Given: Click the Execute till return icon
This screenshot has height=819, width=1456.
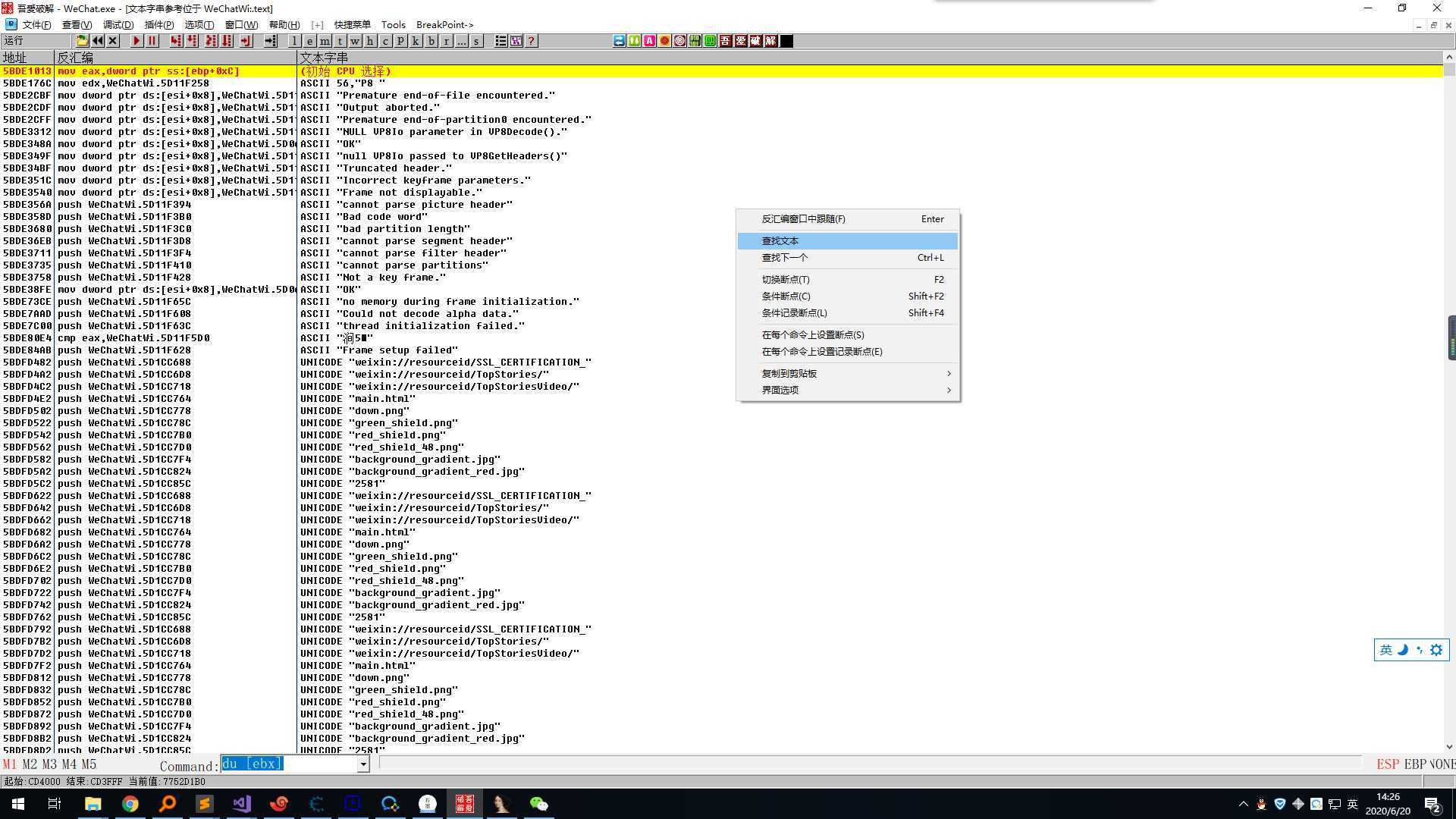Looking at the screenshot, I should click(246, 41).
